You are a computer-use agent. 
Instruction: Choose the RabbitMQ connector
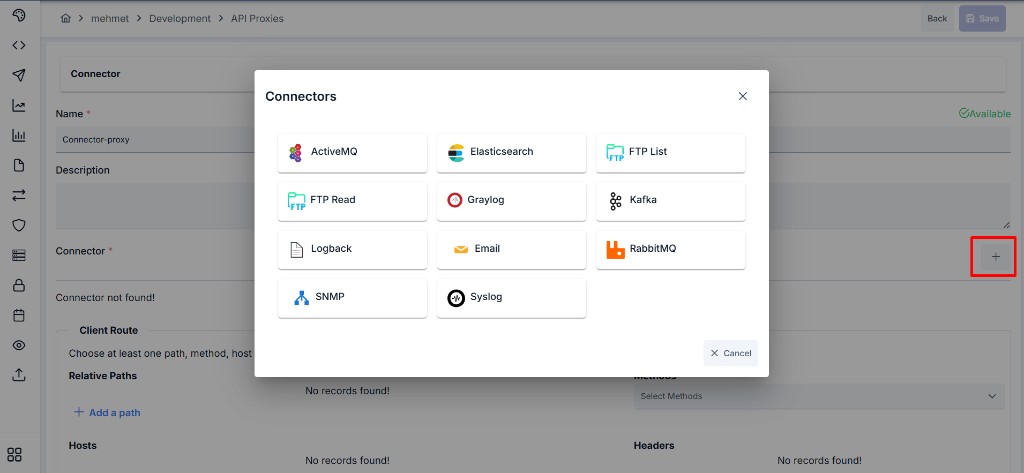point(671,249)
